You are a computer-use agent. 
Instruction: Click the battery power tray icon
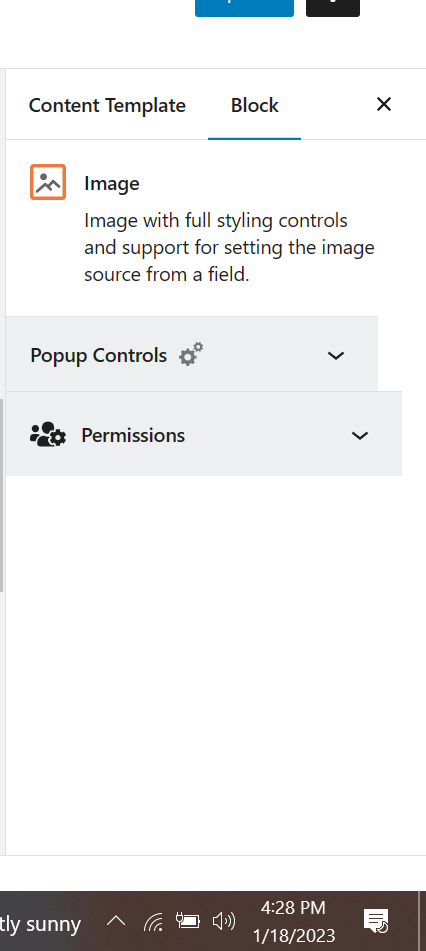[188, 921]
